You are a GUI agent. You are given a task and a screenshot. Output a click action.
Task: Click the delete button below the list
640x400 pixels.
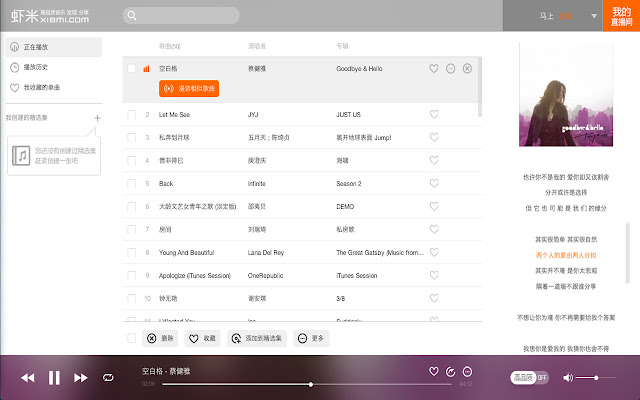(x=160, y=338)
